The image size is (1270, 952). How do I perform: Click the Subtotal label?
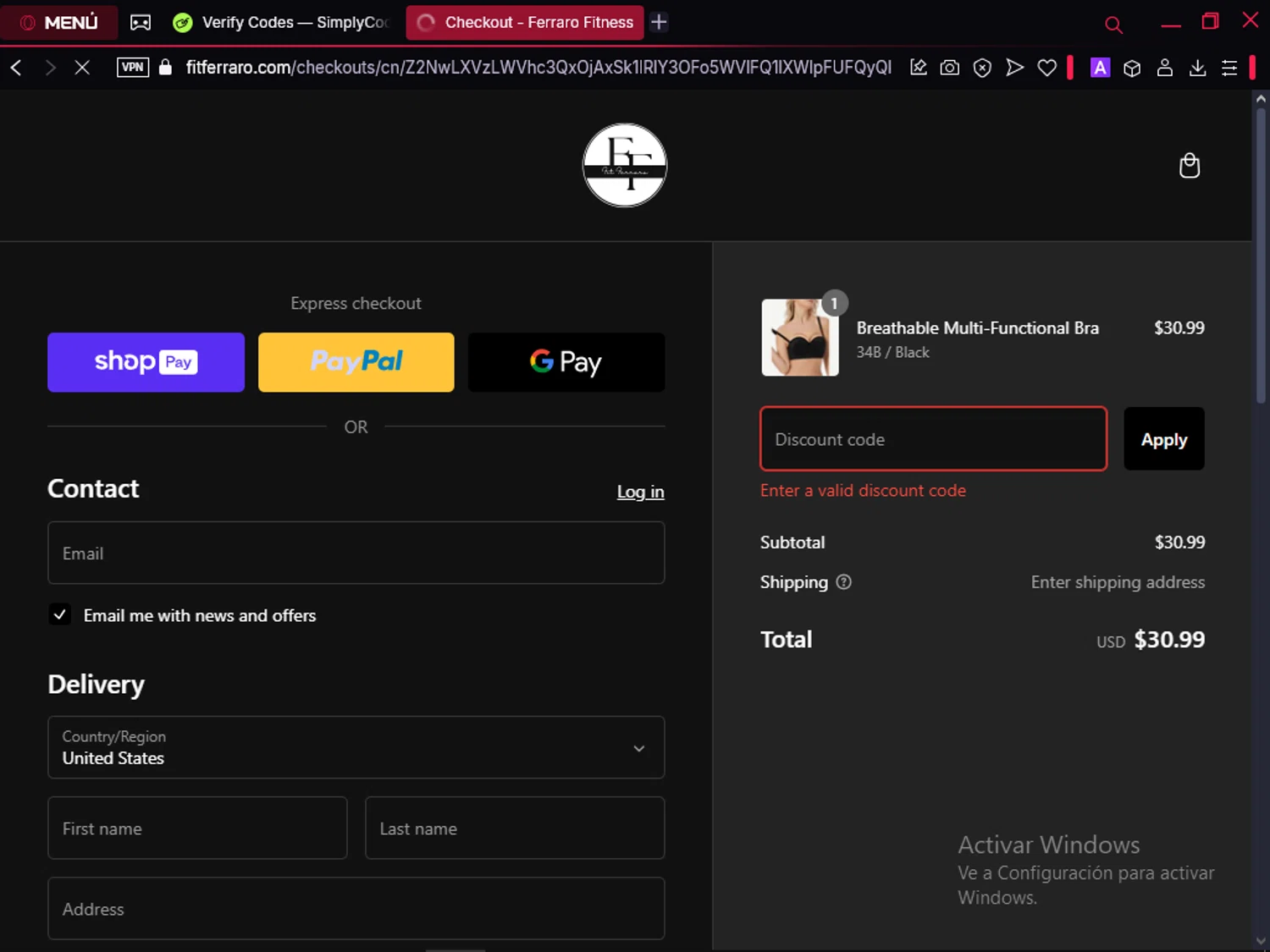click(792, 542)
